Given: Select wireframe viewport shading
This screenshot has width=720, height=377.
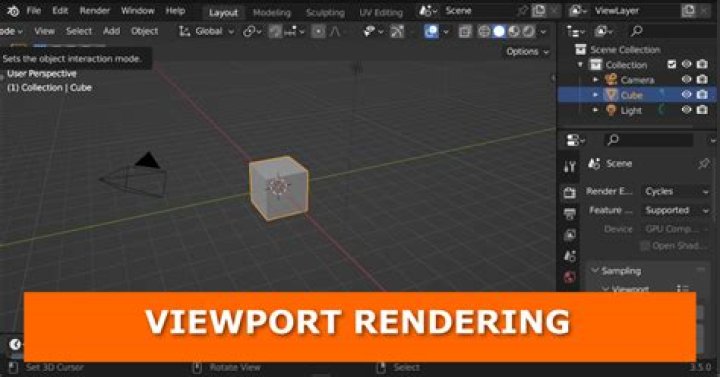Looking at the screenshot, I should tap(484, 31).
